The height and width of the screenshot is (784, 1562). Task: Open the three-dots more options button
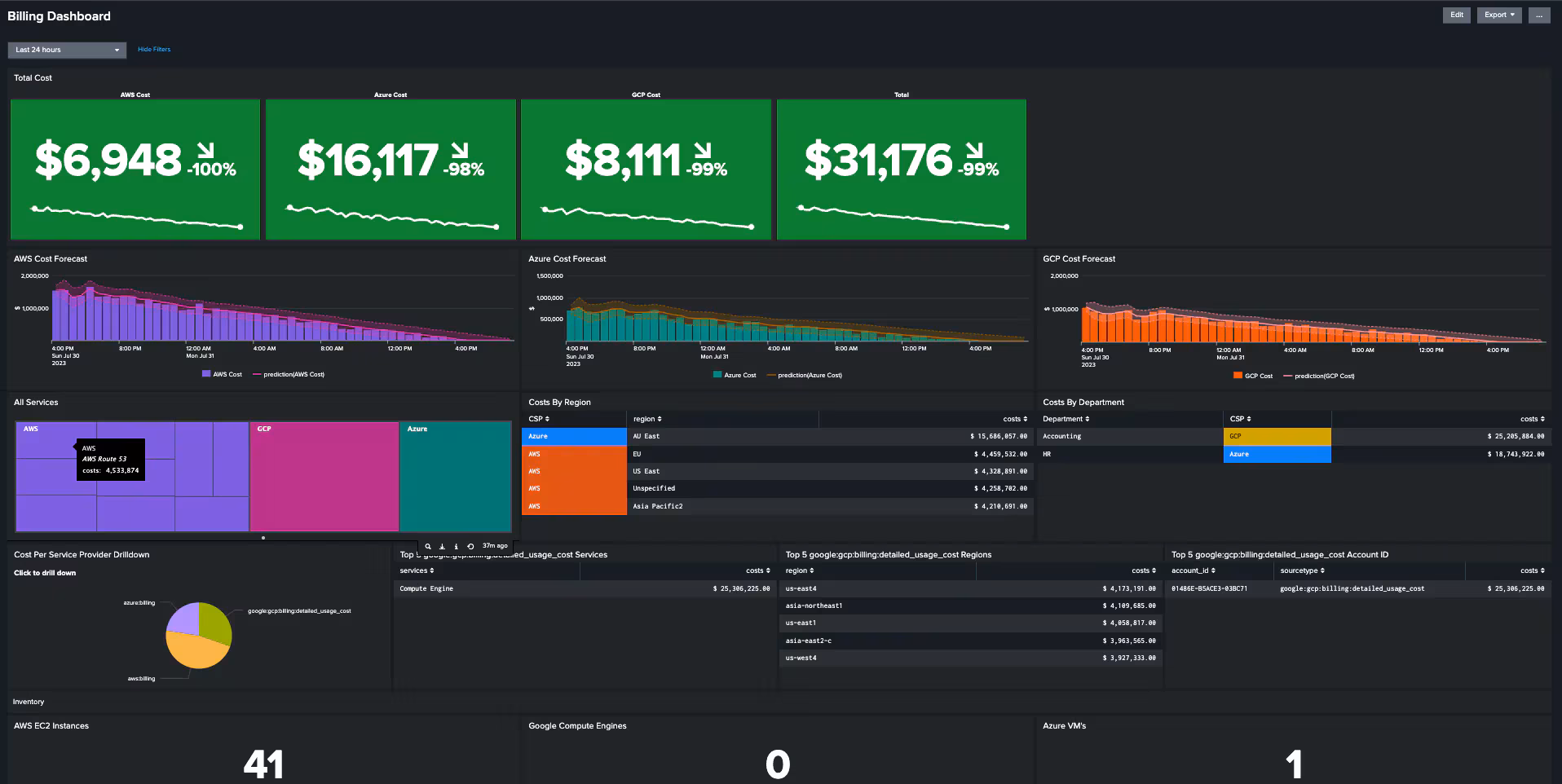(1538, 15)
